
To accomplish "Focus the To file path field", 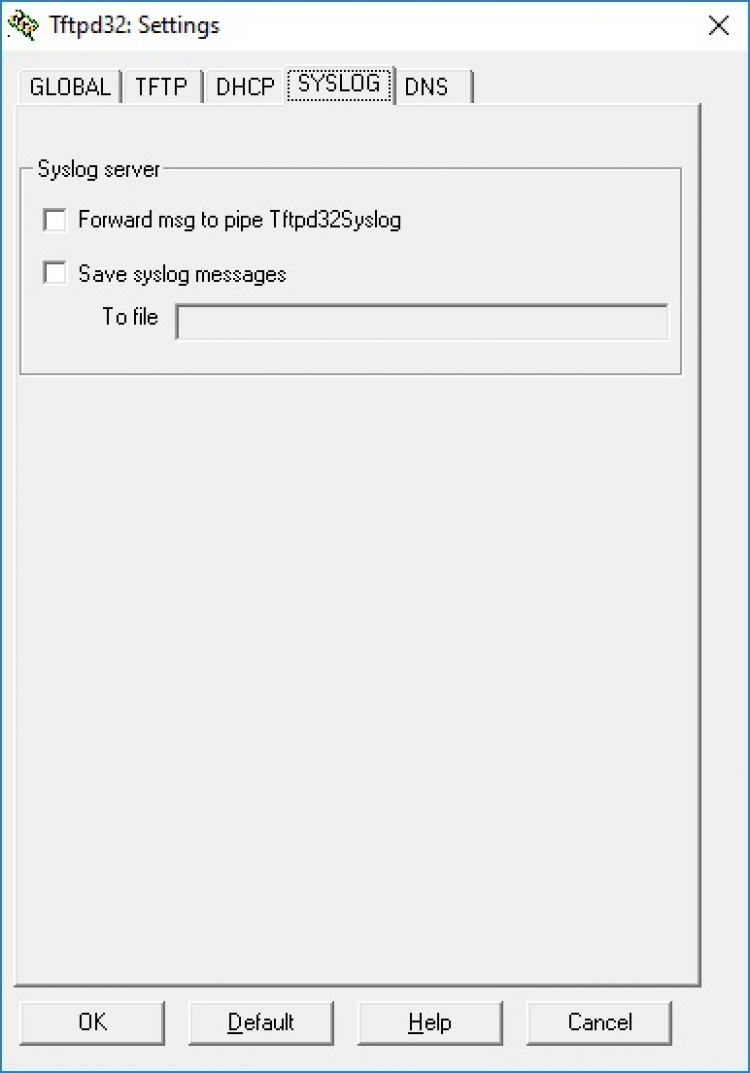I will pyautogui.click(x=422, y=322).
